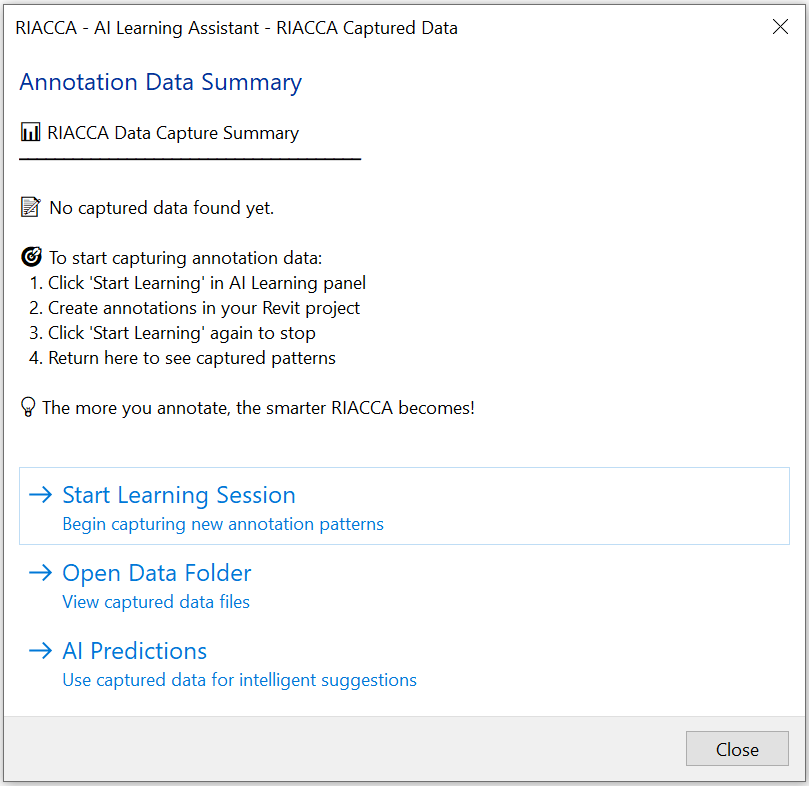
Task: Click the target dart icon before To start capturing
Action: 31,256
